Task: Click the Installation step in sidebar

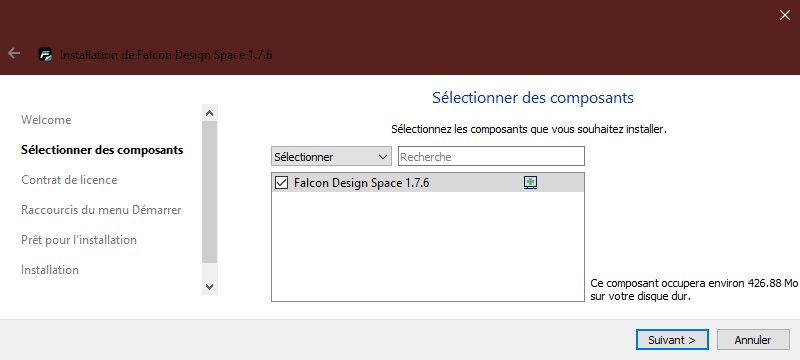Action: pos(49,270)
